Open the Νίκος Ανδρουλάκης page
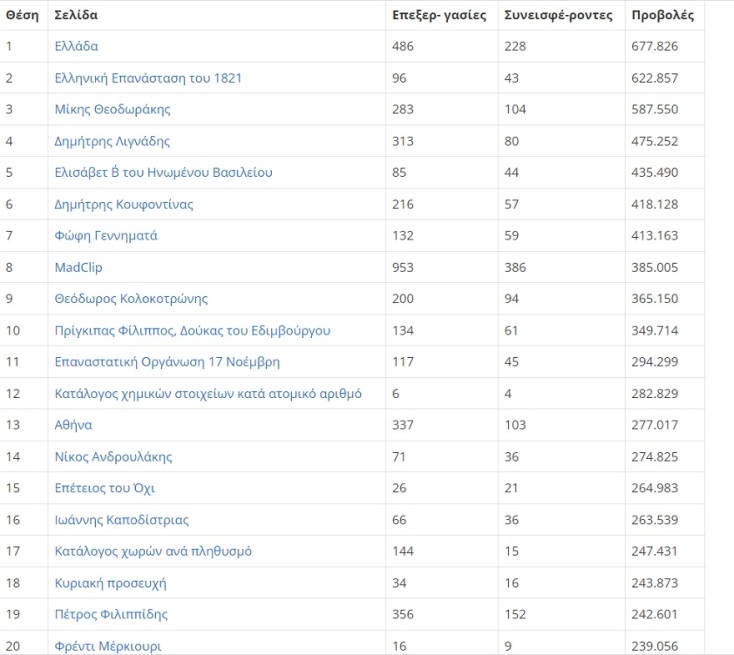Viewport: 734px width, 655px height. pyautogui.click(x=113, y=457)
